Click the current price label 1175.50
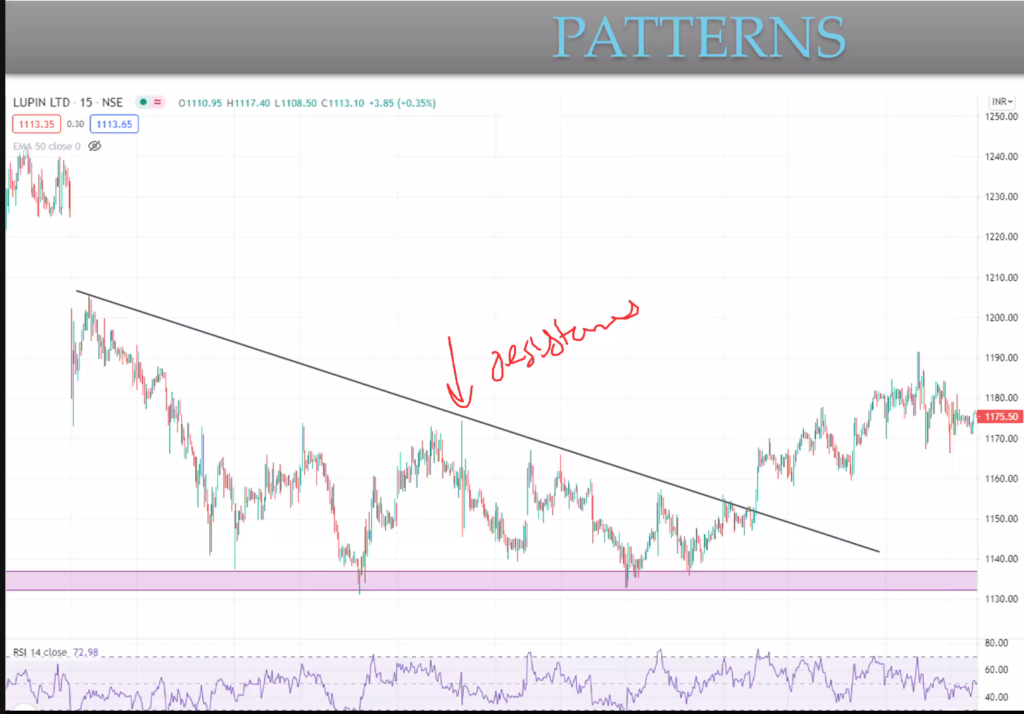The width and height of the screenshot is (1024, 714). click(x=1000, y=417)
